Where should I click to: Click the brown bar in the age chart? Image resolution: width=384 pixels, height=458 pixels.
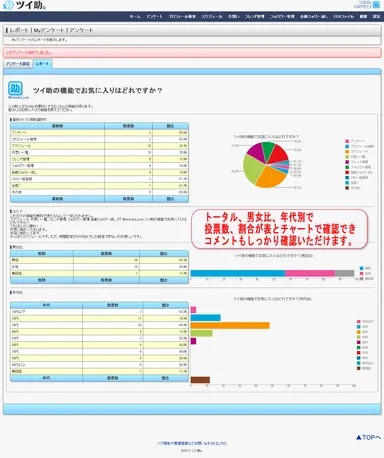tap(200, 380)
